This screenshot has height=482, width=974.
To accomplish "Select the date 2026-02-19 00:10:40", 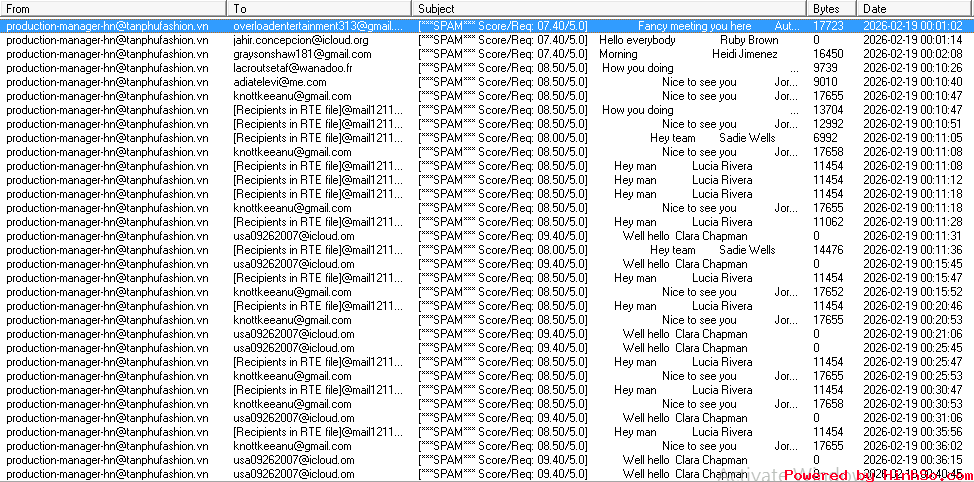I will tap(913, 82).
